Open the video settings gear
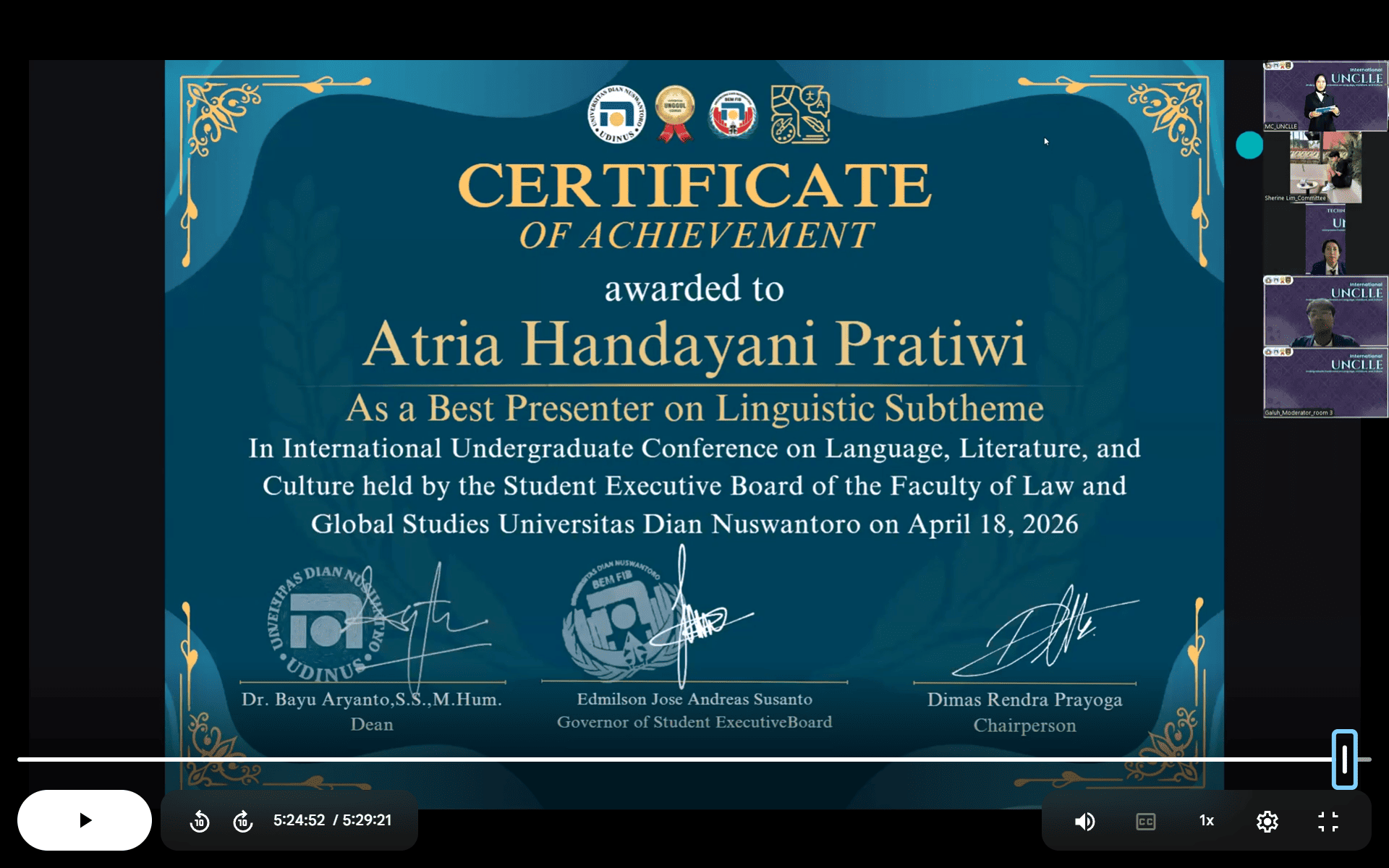 tap(1267, 821)
